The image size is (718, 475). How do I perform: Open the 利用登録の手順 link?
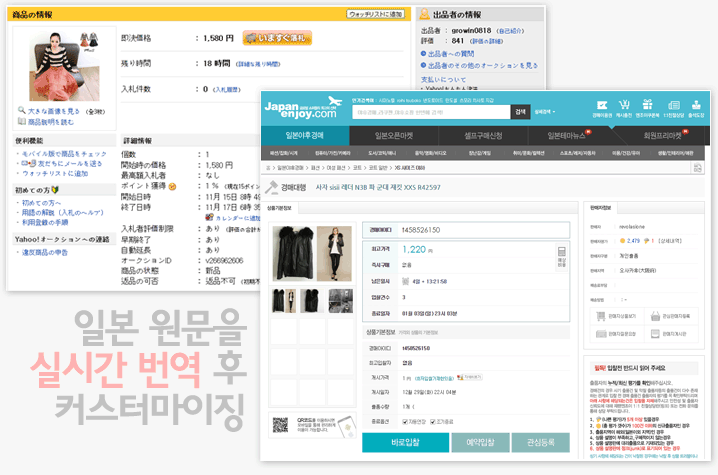[45, 223]
